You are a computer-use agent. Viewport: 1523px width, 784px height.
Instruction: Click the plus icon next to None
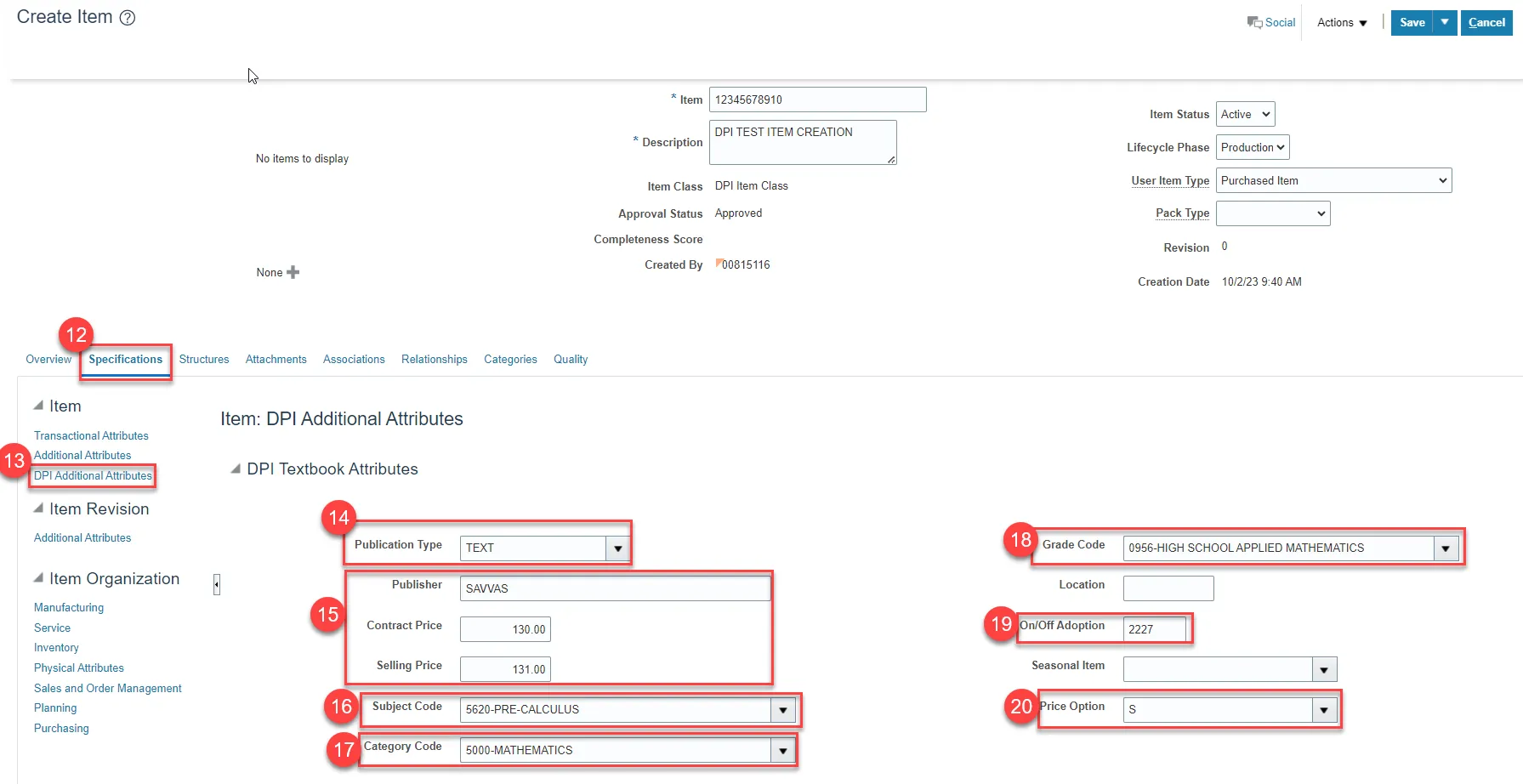(293, 272)
